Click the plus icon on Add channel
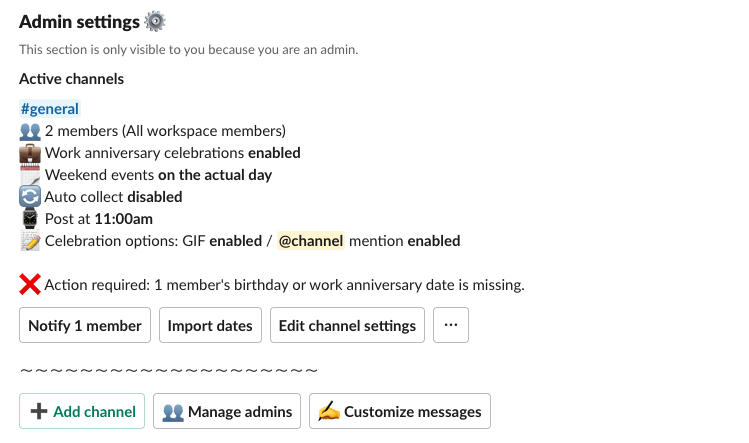The image size is (749, 443). pyautogui.click(x=39, y=411)
